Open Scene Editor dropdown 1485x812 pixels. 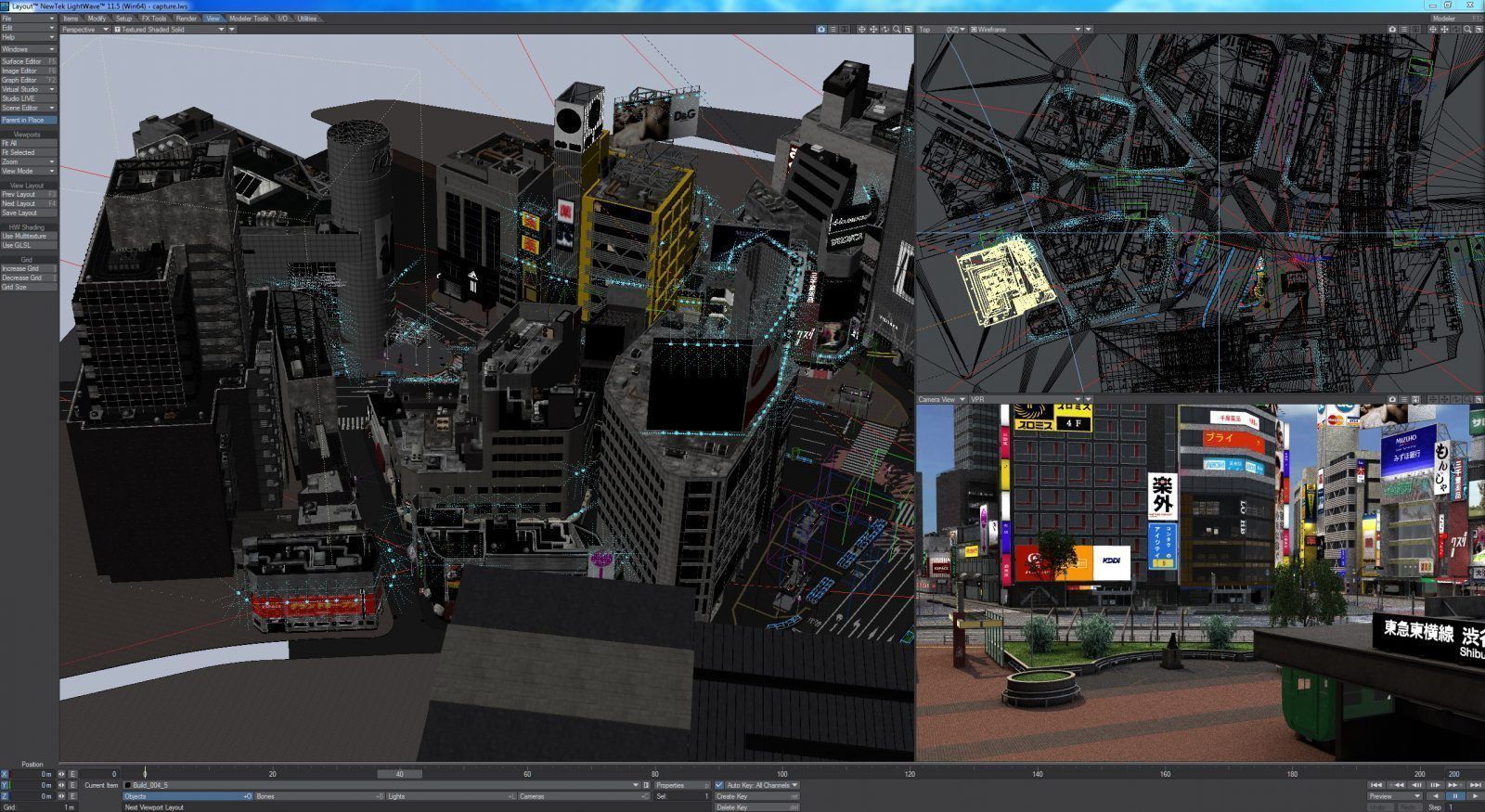point(29,108)
